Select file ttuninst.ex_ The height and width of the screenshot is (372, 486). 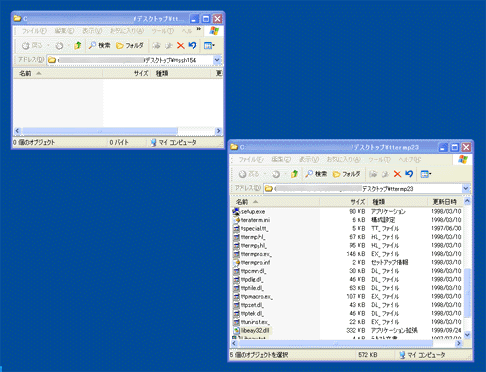pos(255,322)
